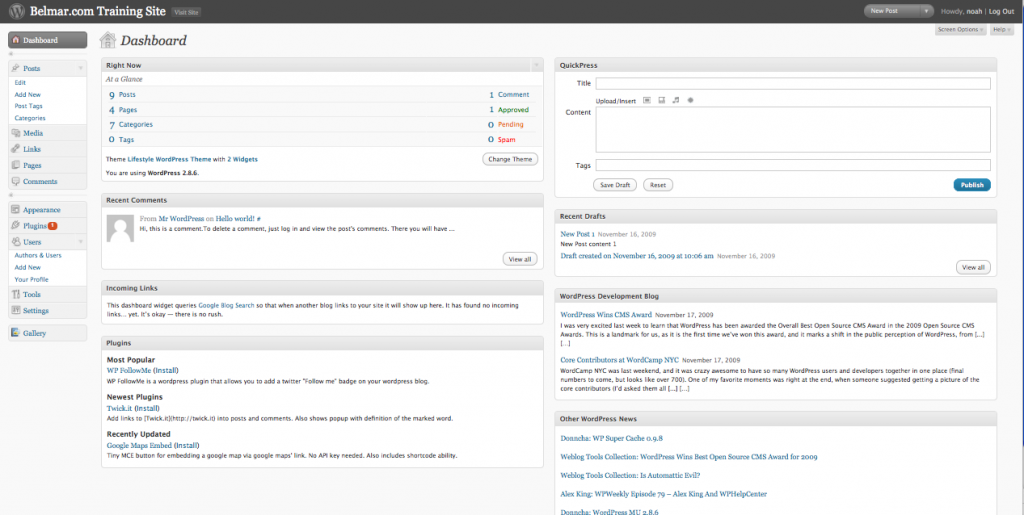
Task: Click the Pages icon in sidebar
Action: [x=16, y=165]
